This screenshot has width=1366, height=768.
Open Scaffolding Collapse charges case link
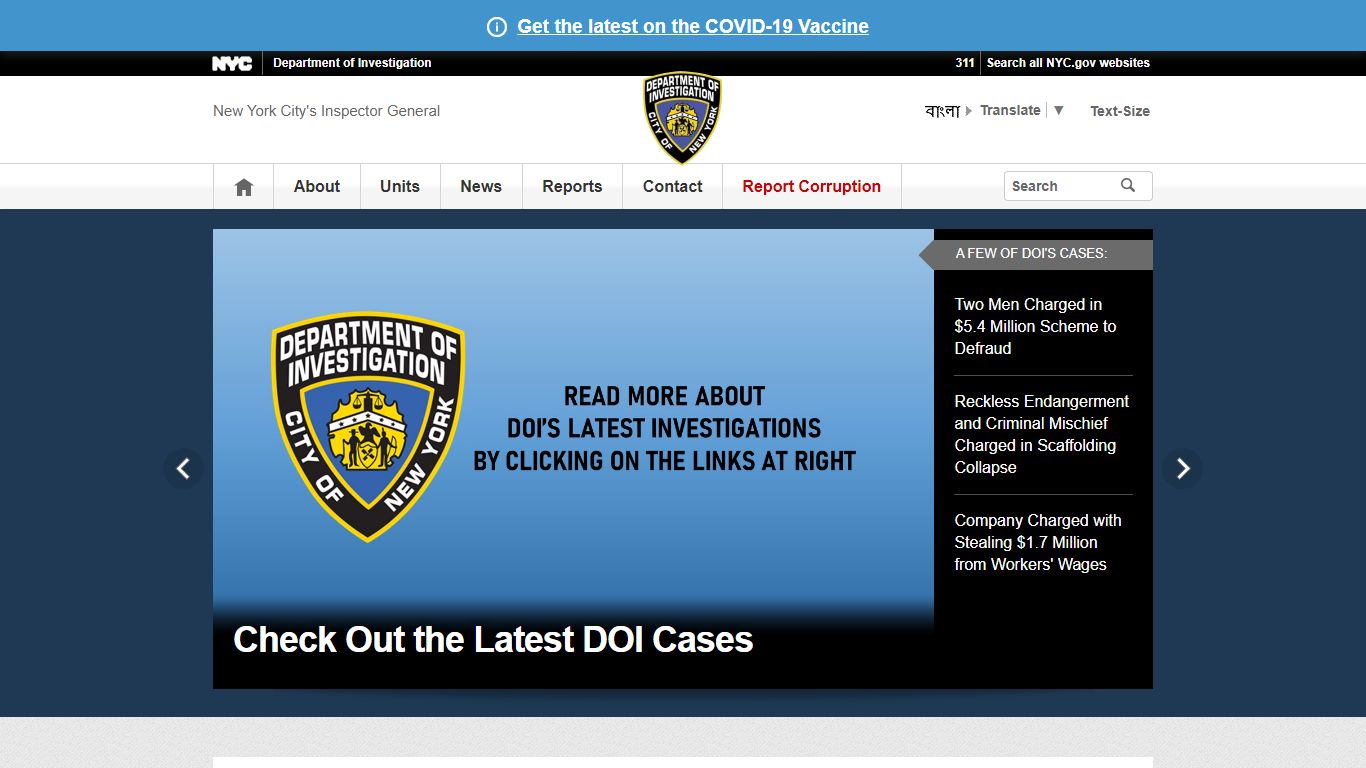[1041, 434]
